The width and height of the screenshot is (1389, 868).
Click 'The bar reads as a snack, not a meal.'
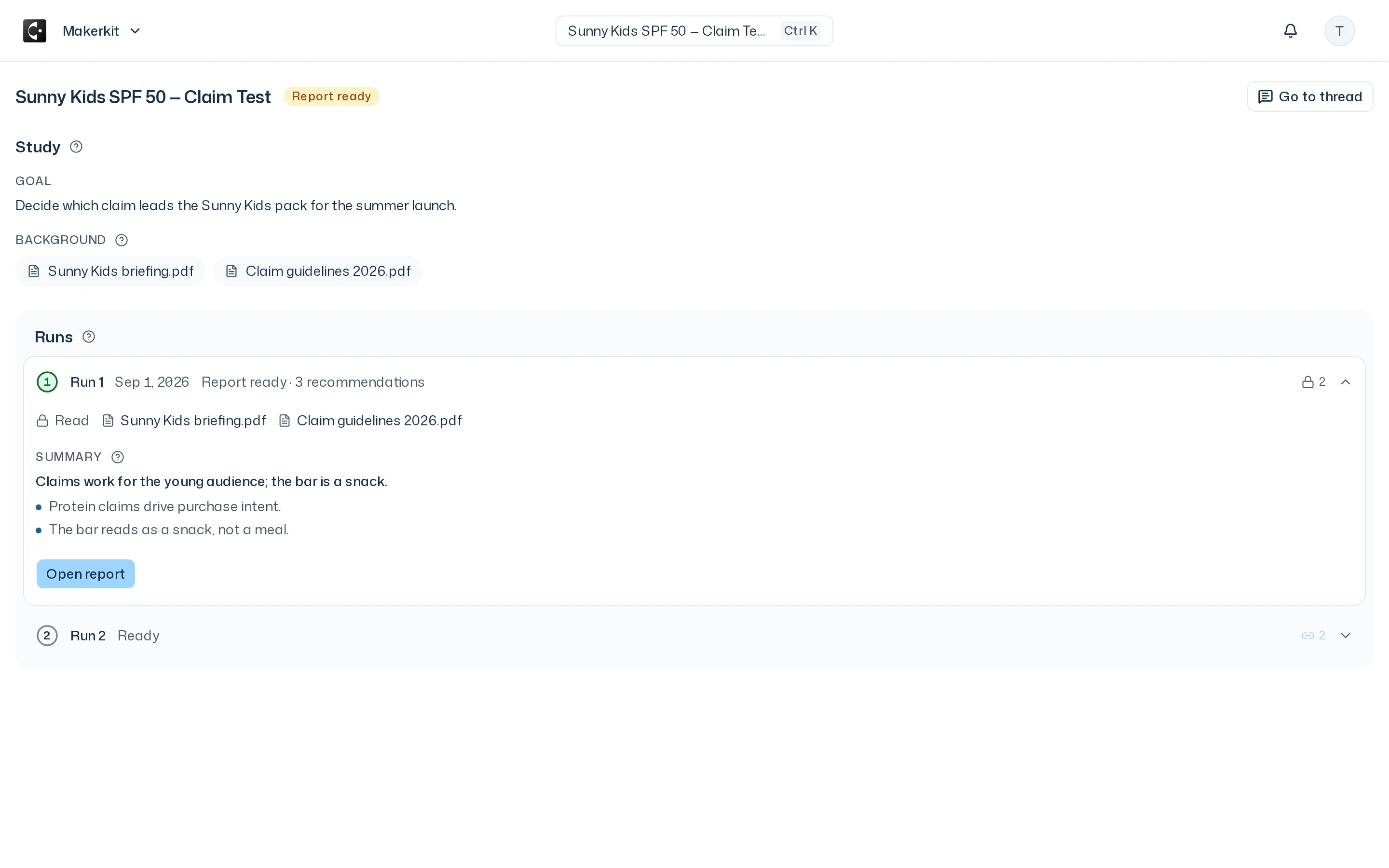click(x=169, y=530)
